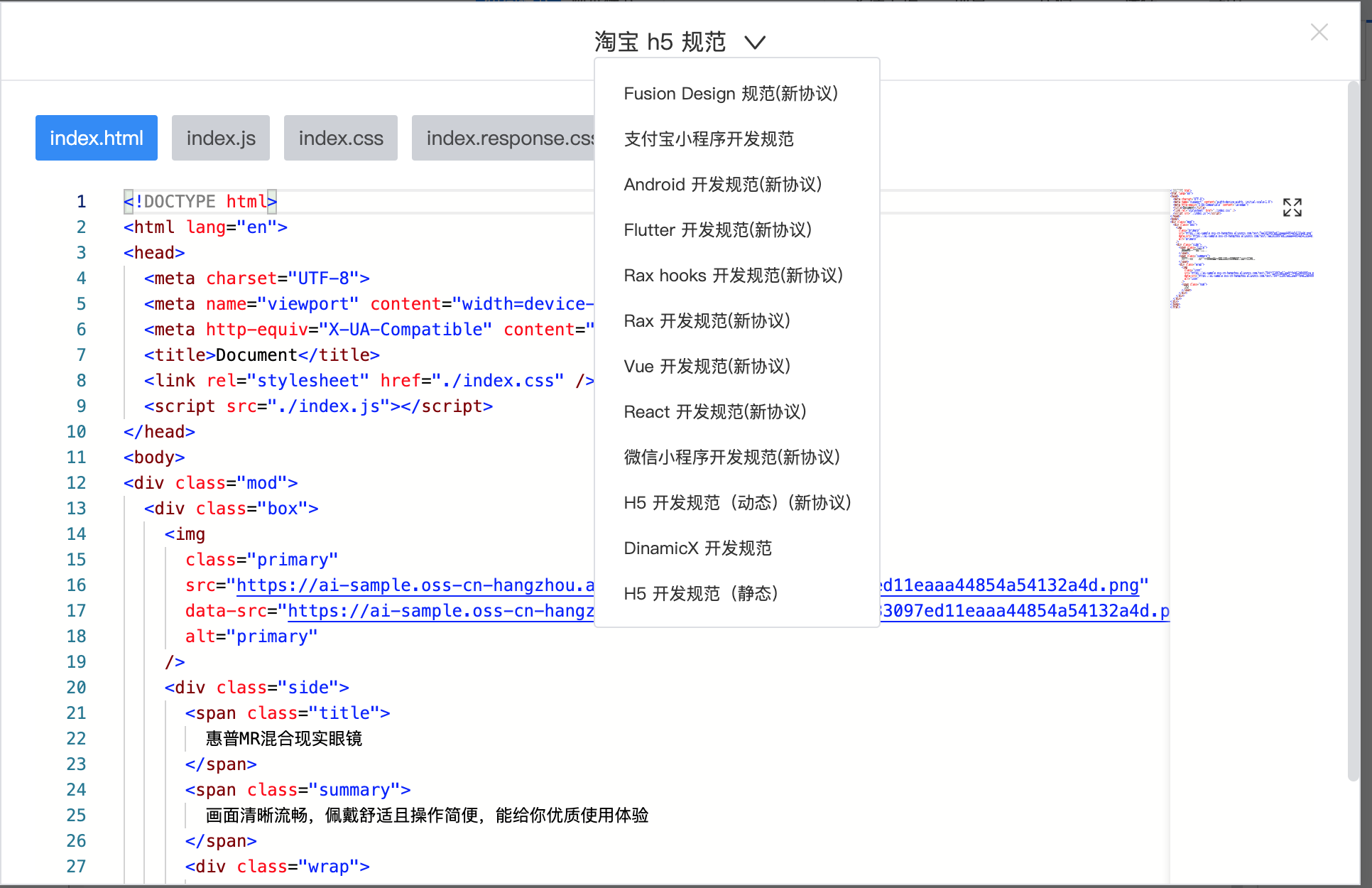Click the <html lang="en"> line
1372x888 pixels.
[x=206, y=227]
